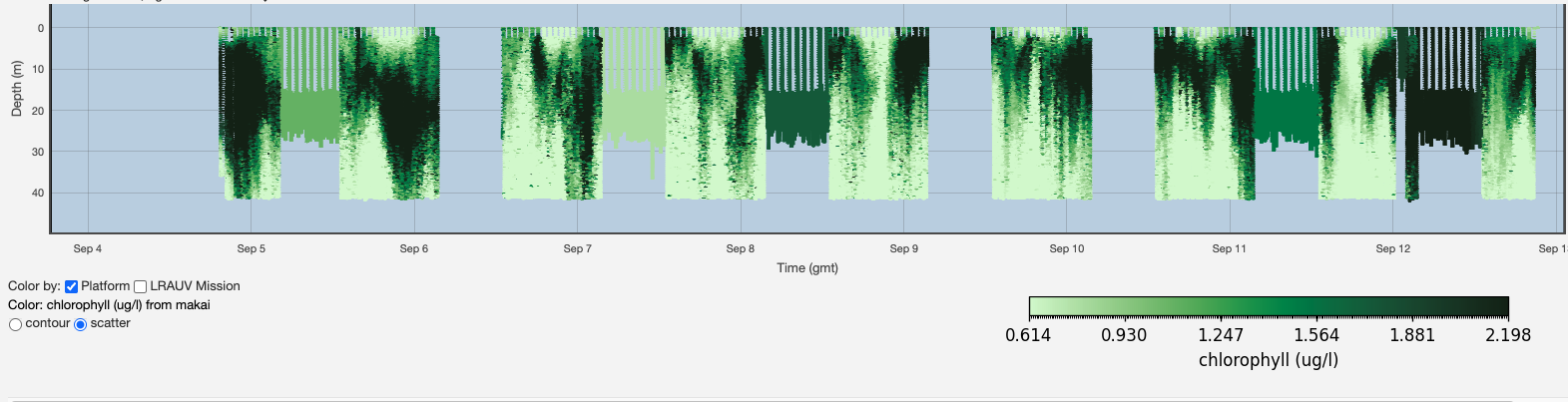
Task: Click the chlorophyll (ug/l) color bar title
Action: point(1268,360)
